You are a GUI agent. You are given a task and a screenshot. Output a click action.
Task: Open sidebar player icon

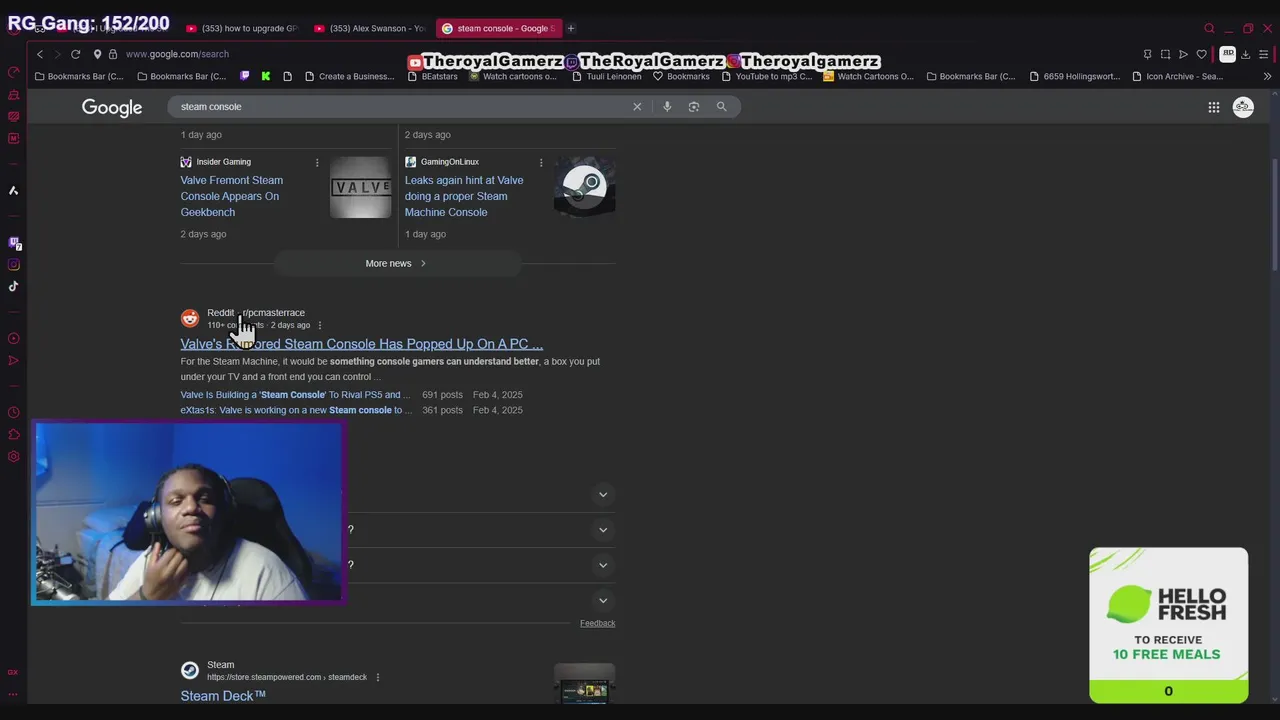pyautogui.click(x=13, y=338)
